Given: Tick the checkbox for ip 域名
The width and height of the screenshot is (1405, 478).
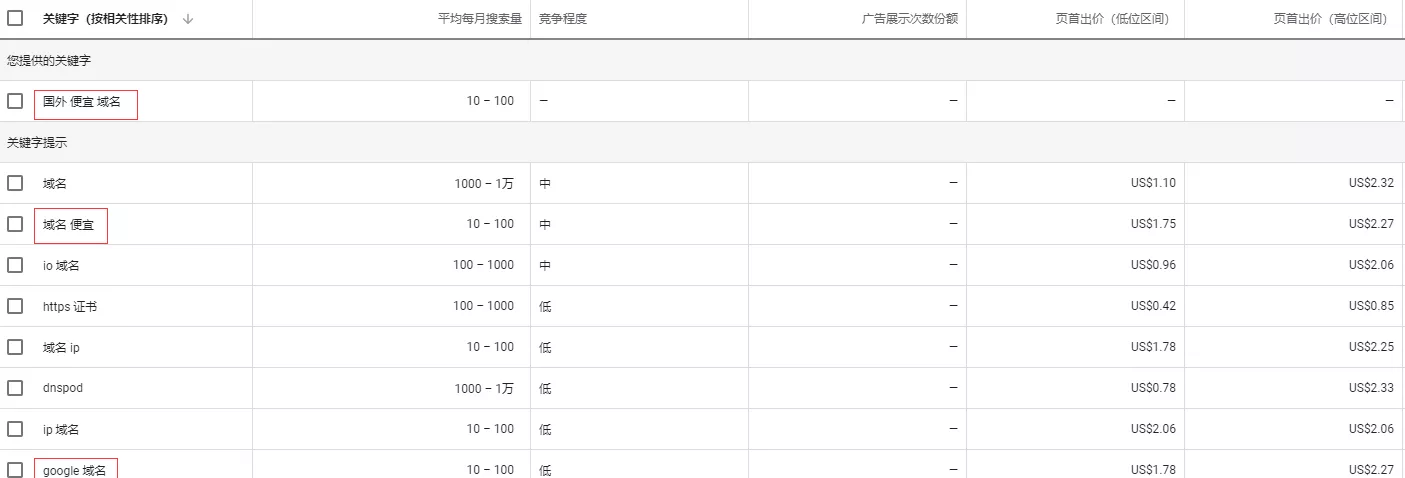Looking at the screenshot, I should [x=15, y=429].
